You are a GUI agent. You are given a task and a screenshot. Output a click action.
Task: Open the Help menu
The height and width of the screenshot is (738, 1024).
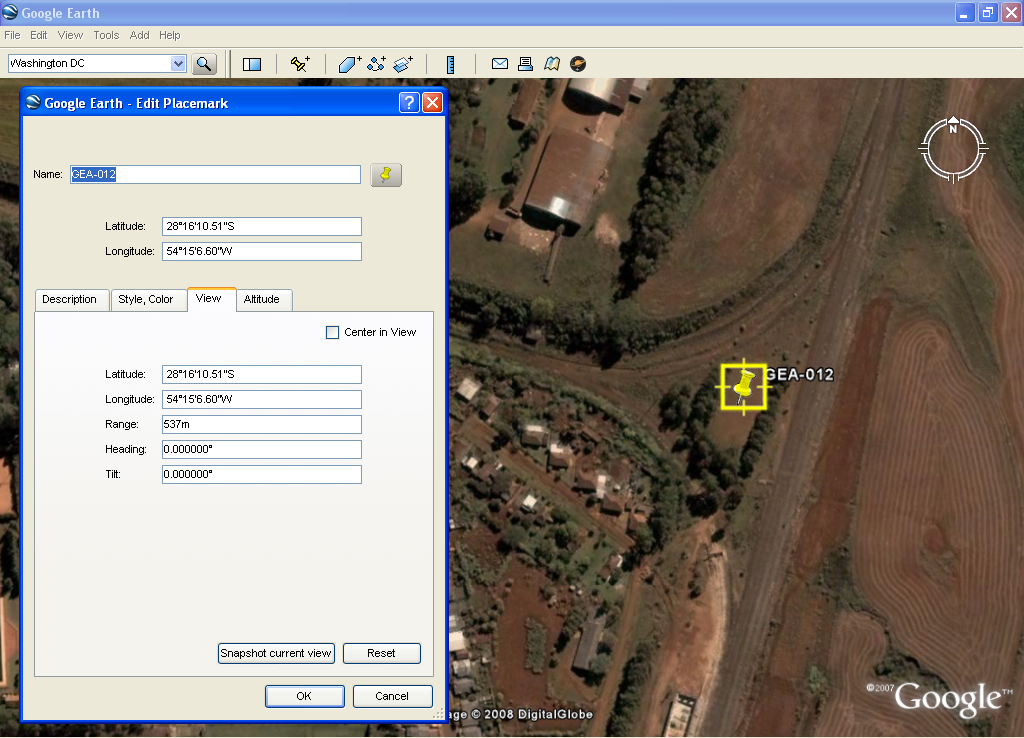pyautogui.click(x=169, y=35)
